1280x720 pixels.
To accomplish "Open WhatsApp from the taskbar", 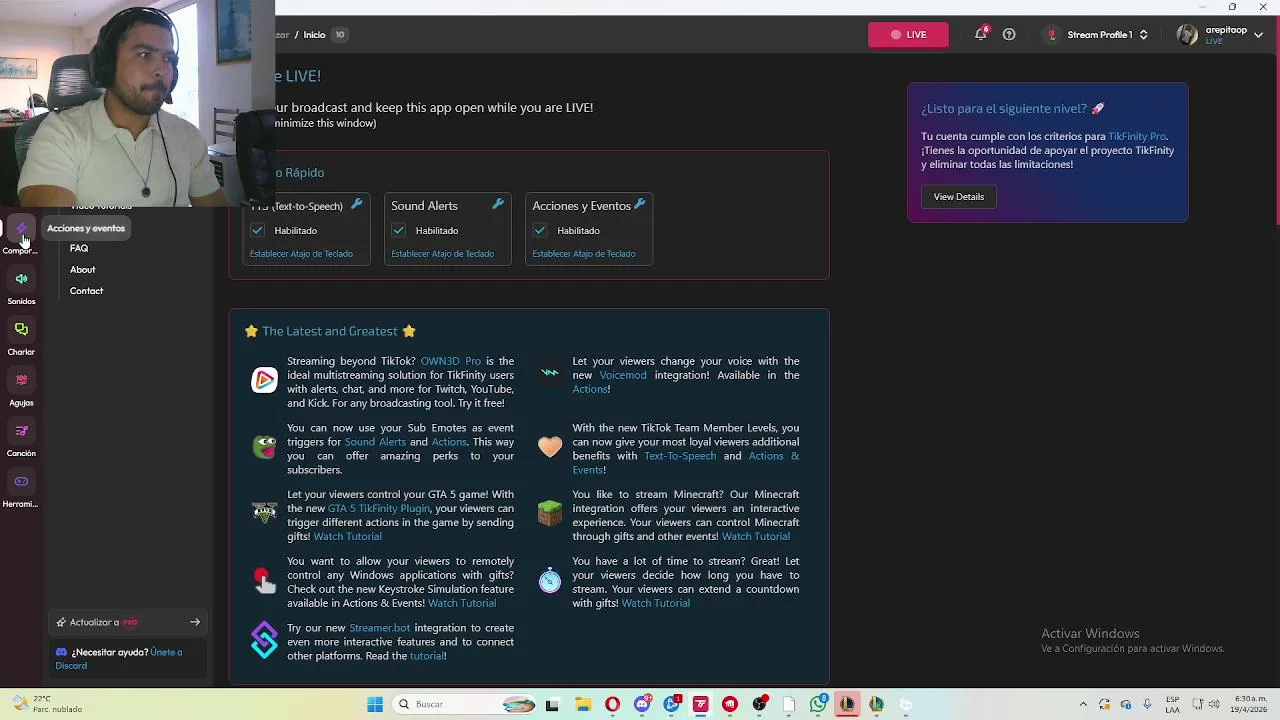I will pyautogui.click(x=818, y=705).
